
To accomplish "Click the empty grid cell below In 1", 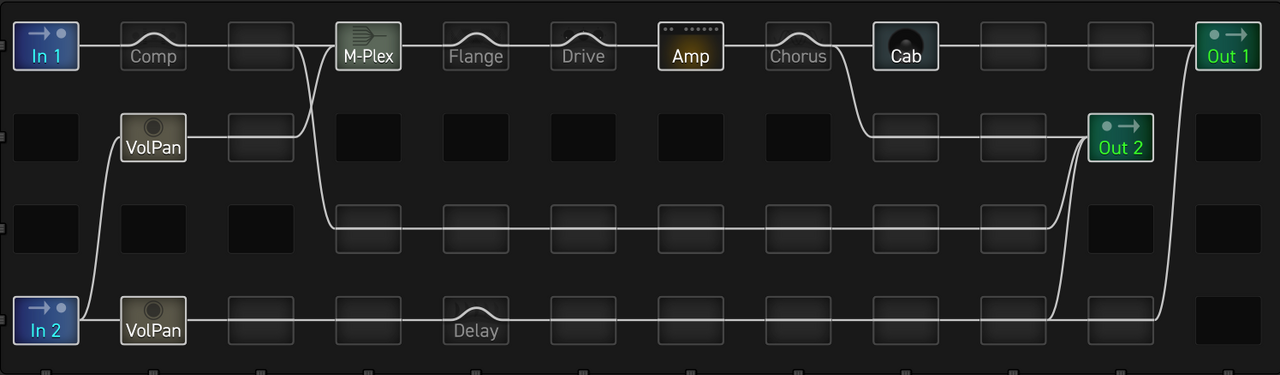I will point(46,138).
